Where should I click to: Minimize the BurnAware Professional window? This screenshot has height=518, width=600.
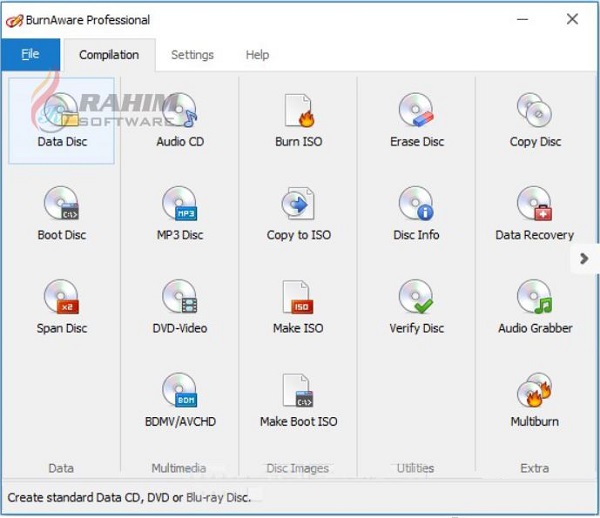[522, 19]
